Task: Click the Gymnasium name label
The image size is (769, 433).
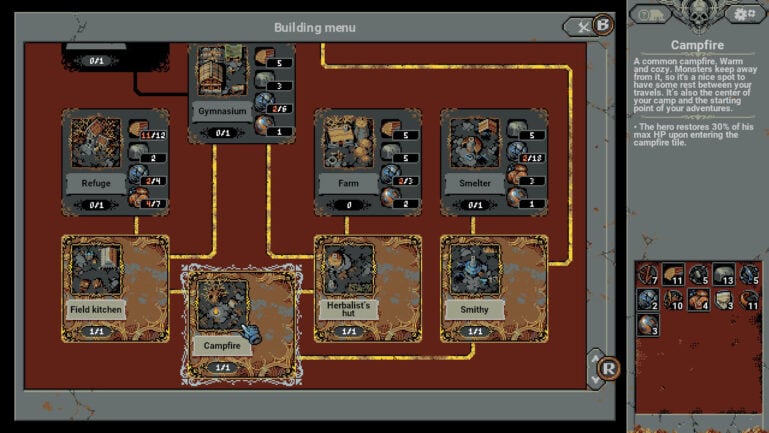Action: (x=221, y=111)
